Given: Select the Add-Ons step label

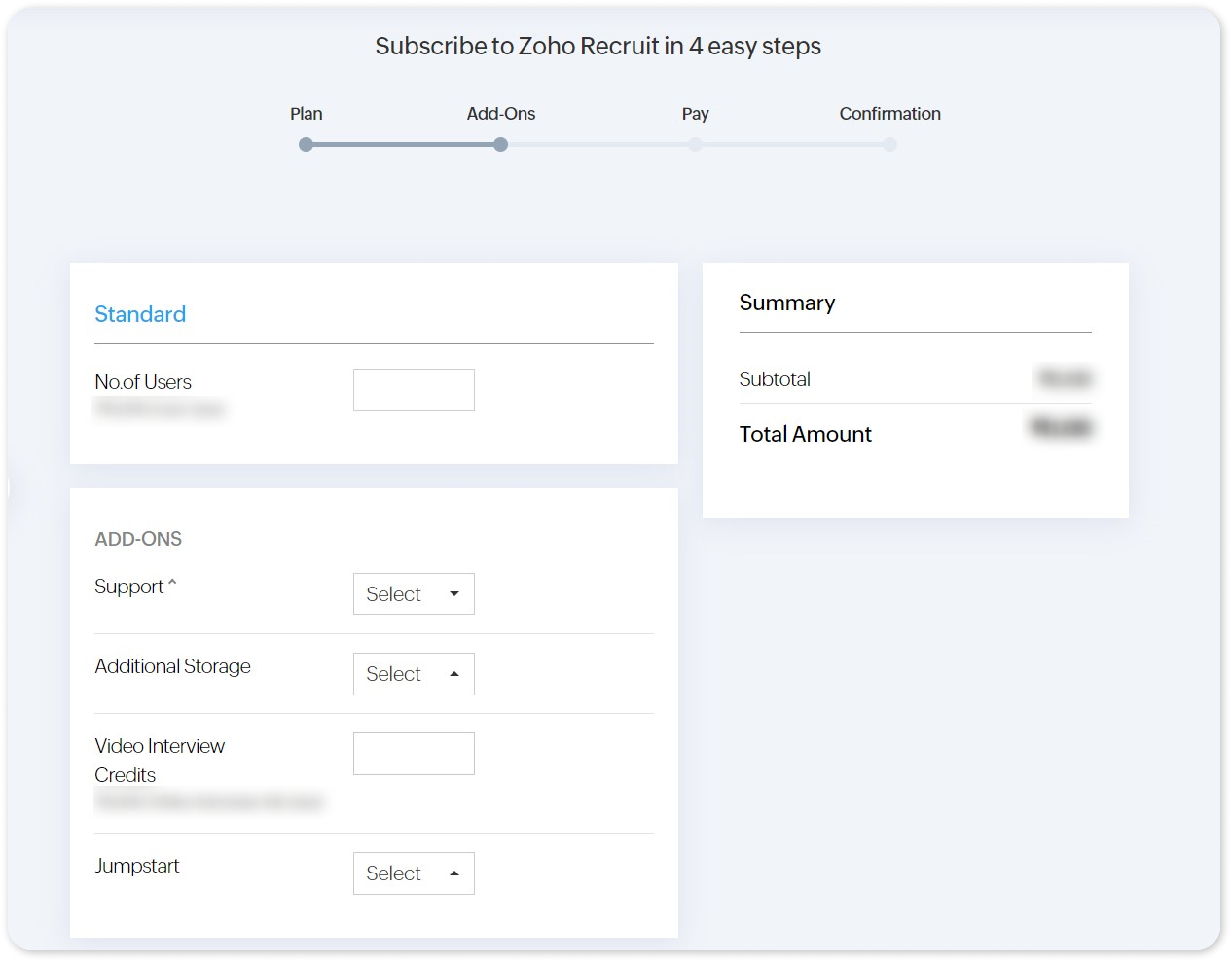Looking at the screenshot, I should point(500,114).
